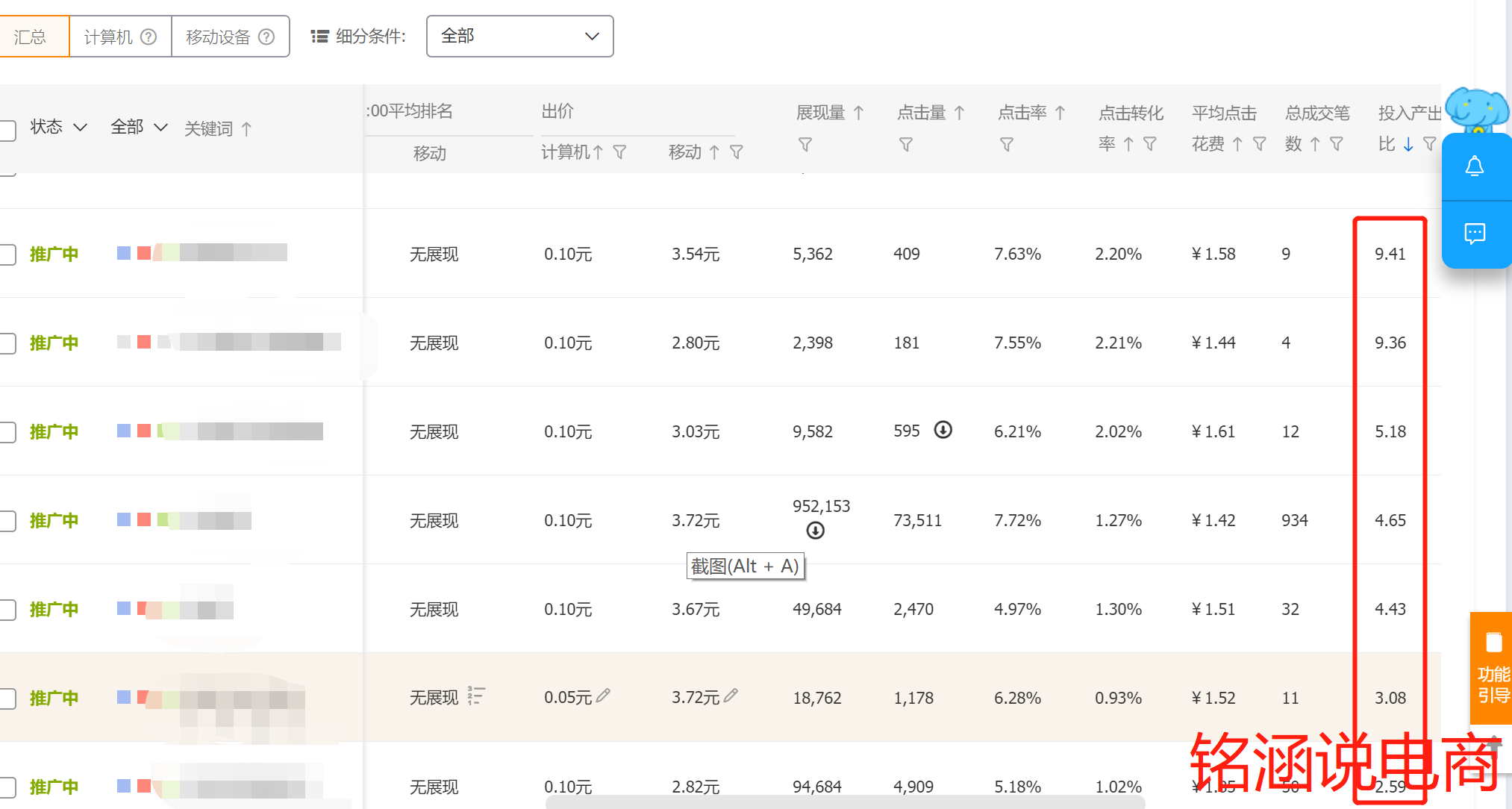Click the ¥1.61 average cost cell
1512x809 pixels.
coord(1213,432)
